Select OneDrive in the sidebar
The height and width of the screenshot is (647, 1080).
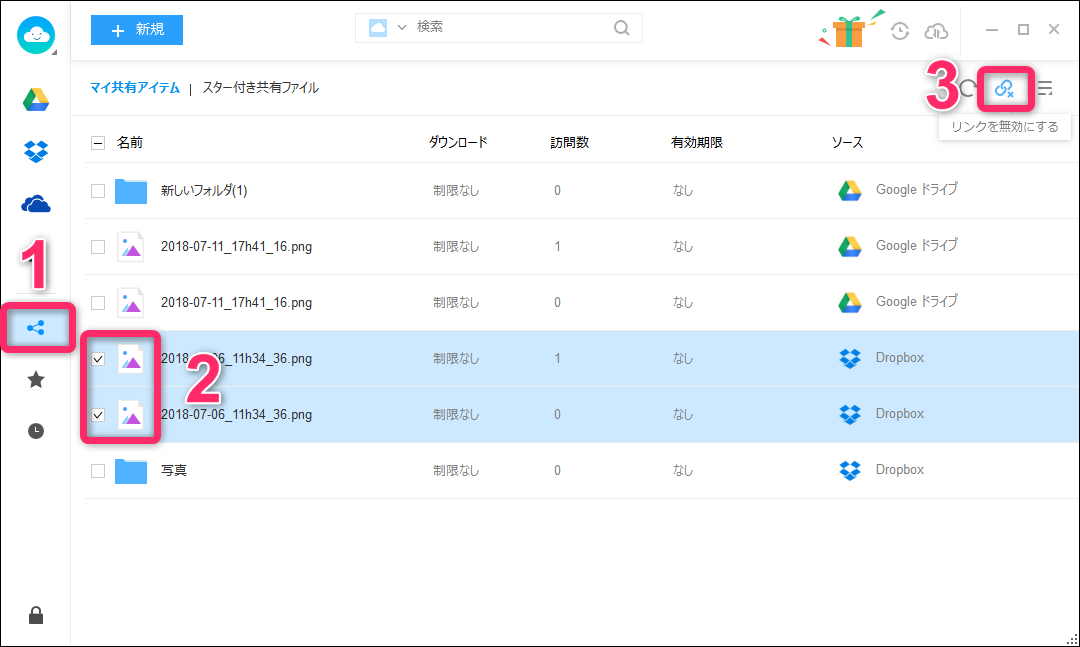(36, 202)
